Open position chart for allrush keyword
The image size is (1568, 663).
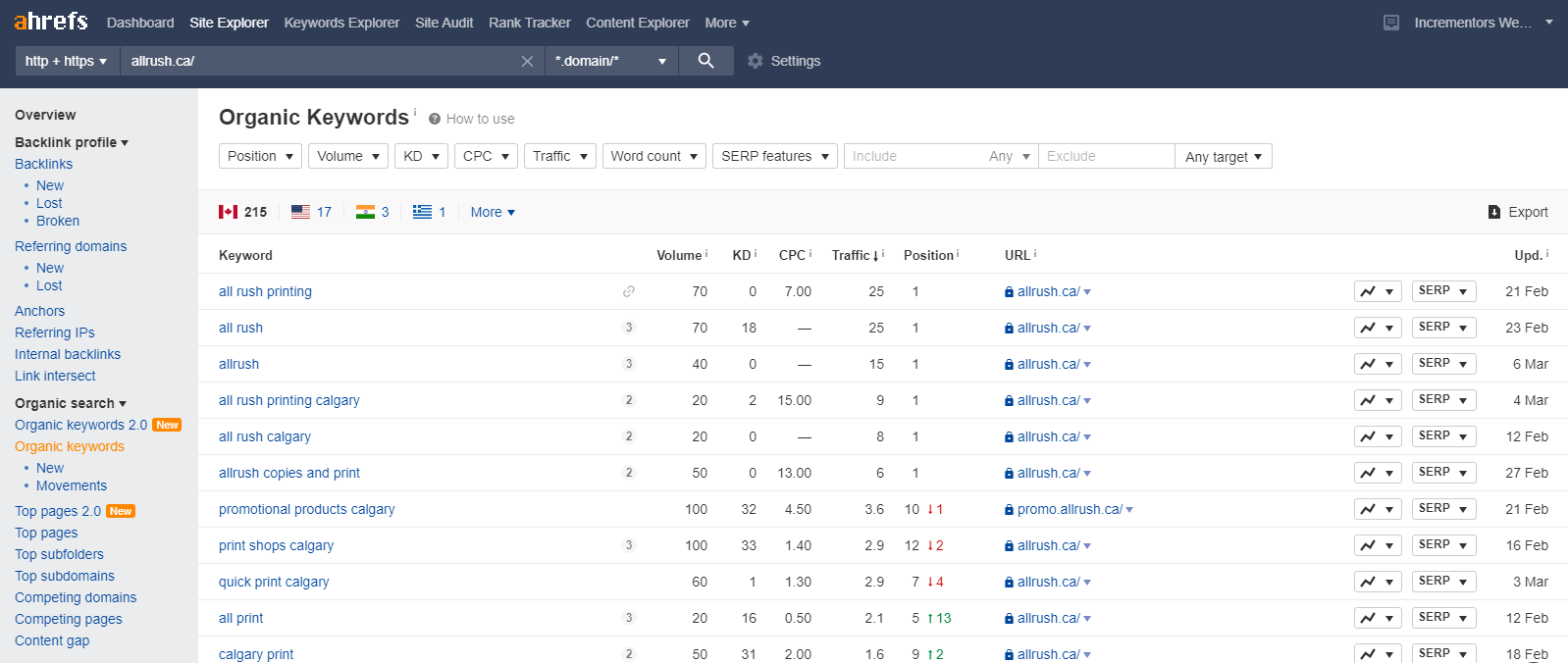(x=1378, y=364)
